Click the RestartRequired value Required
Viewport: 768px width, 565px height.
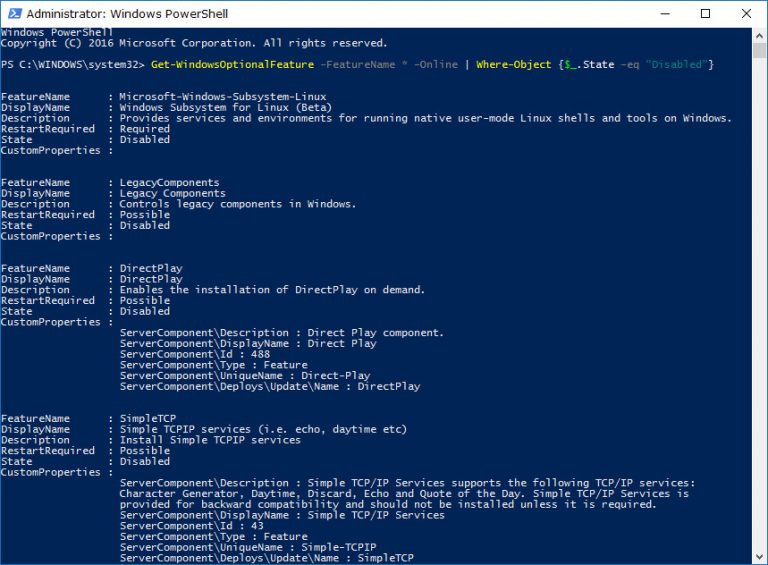[x=144, y=129]
